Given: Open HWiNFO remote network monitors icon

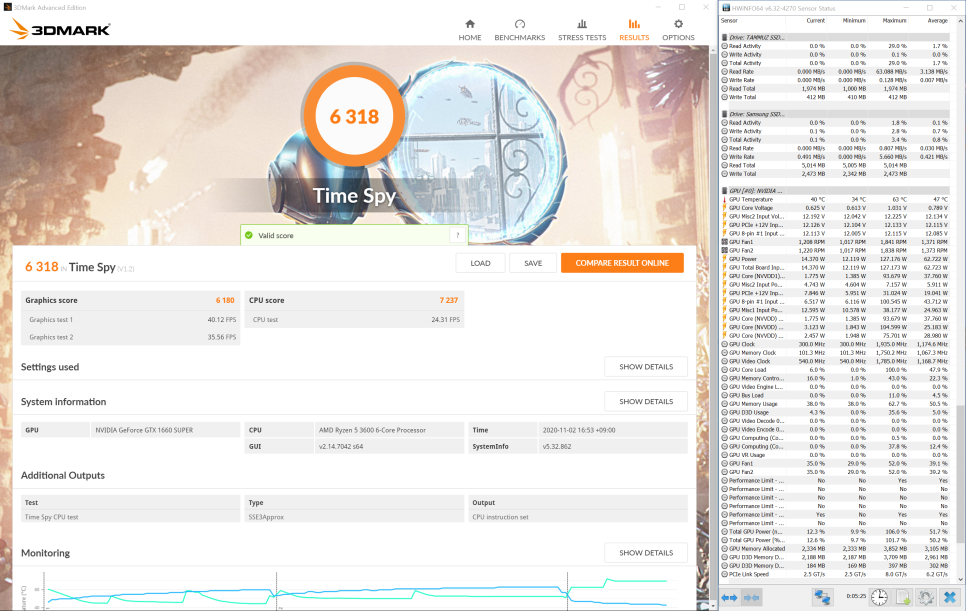Looking at the screenshot, I should [822, 597].
